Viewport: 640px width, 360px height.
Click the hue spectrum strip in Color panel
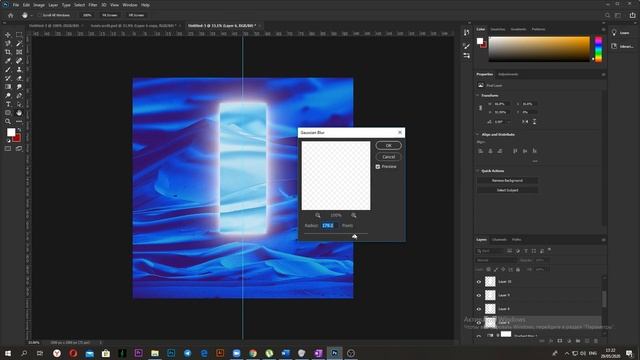pos(598,49)
